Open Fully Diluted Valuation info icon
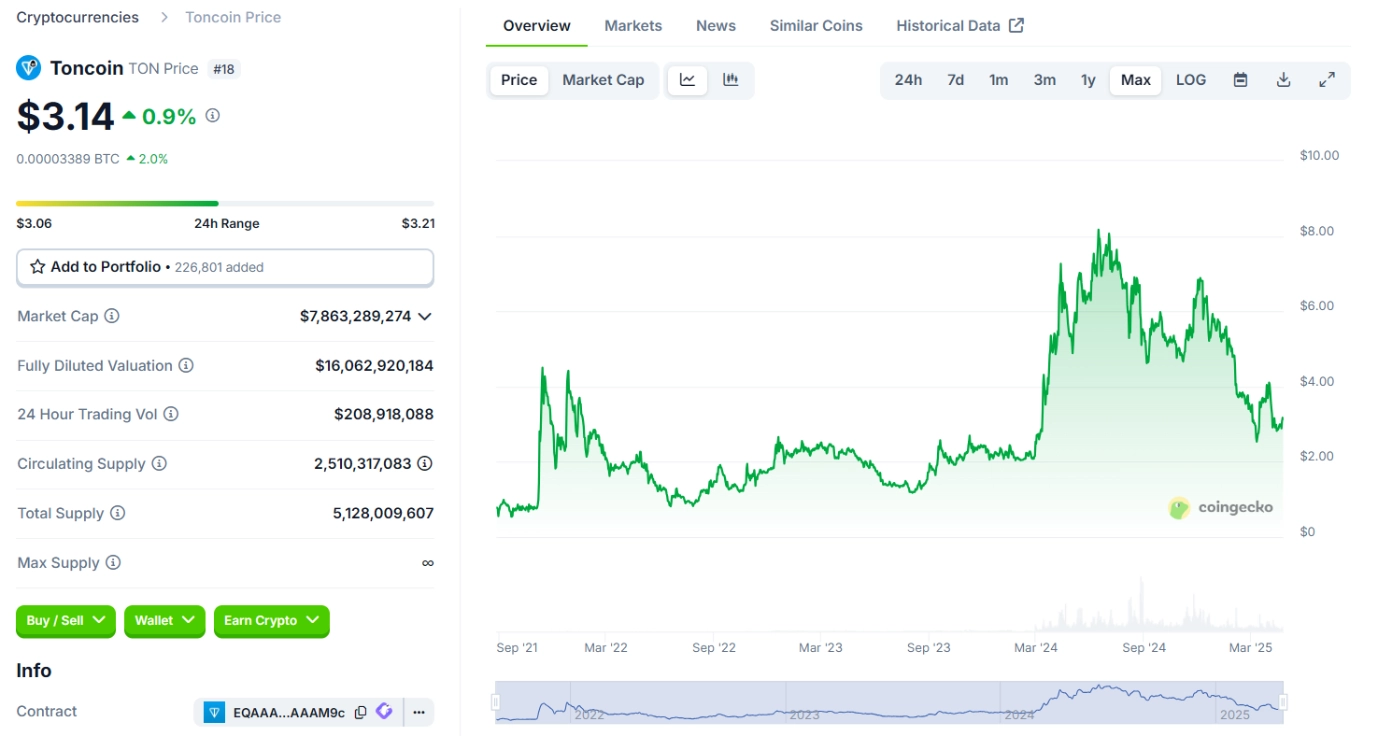 coord(186,366)
